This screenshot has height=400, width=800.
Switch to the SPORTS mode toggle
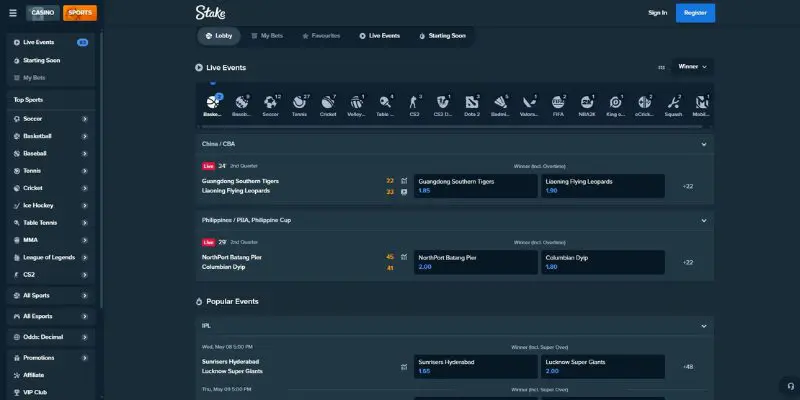point(80,13)
